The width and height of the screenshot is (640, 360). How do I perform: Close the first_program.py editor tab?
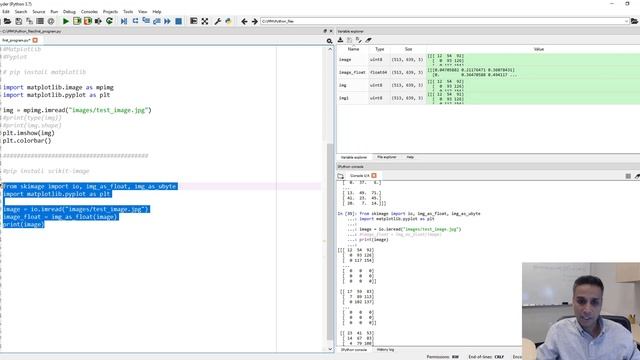[35, 40]
